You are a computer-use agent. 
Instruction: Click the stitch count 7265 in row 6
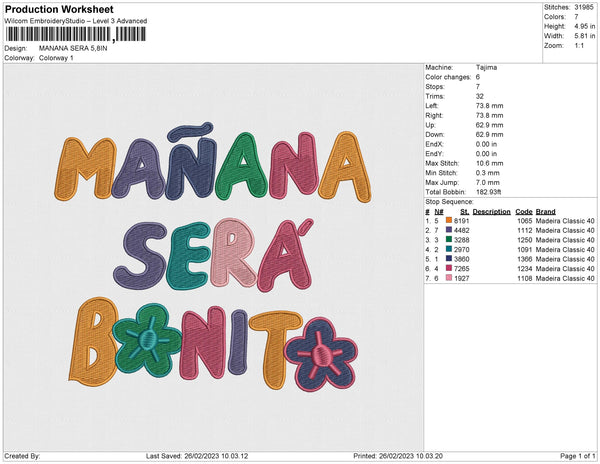(x=461, y=269)
